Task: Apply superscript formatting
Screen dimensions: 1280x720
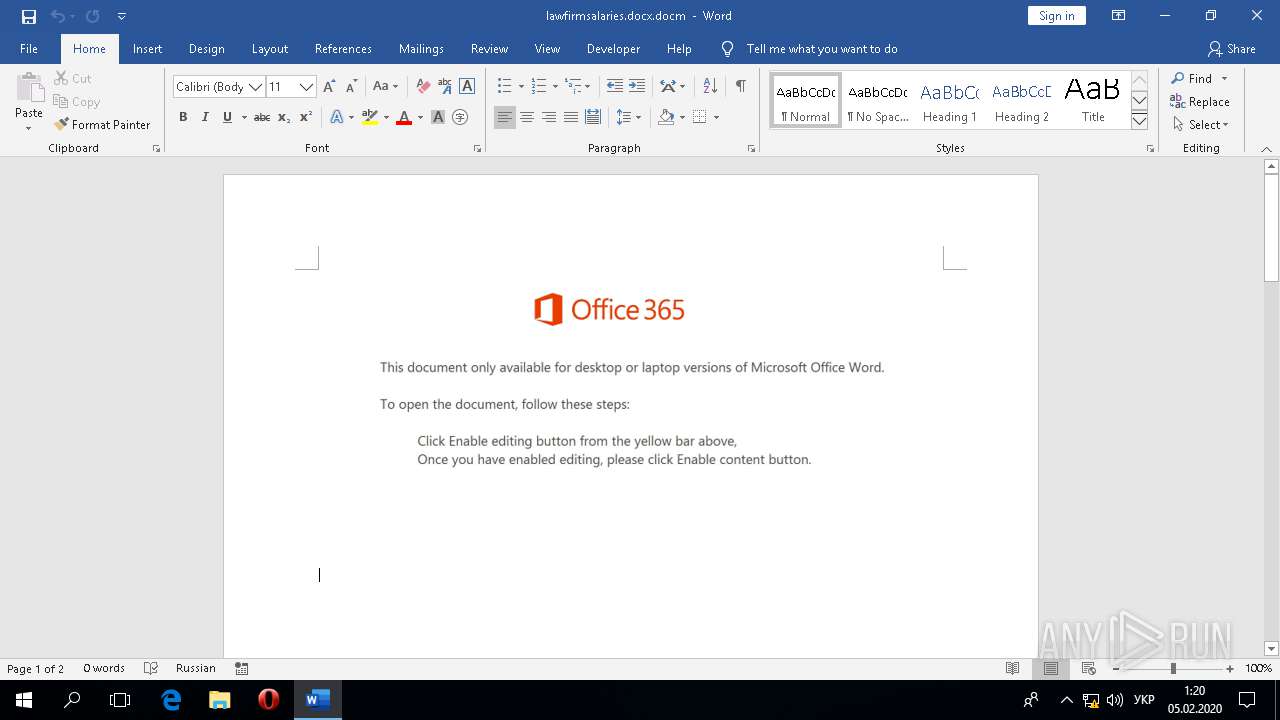Action: coord(306,117)
